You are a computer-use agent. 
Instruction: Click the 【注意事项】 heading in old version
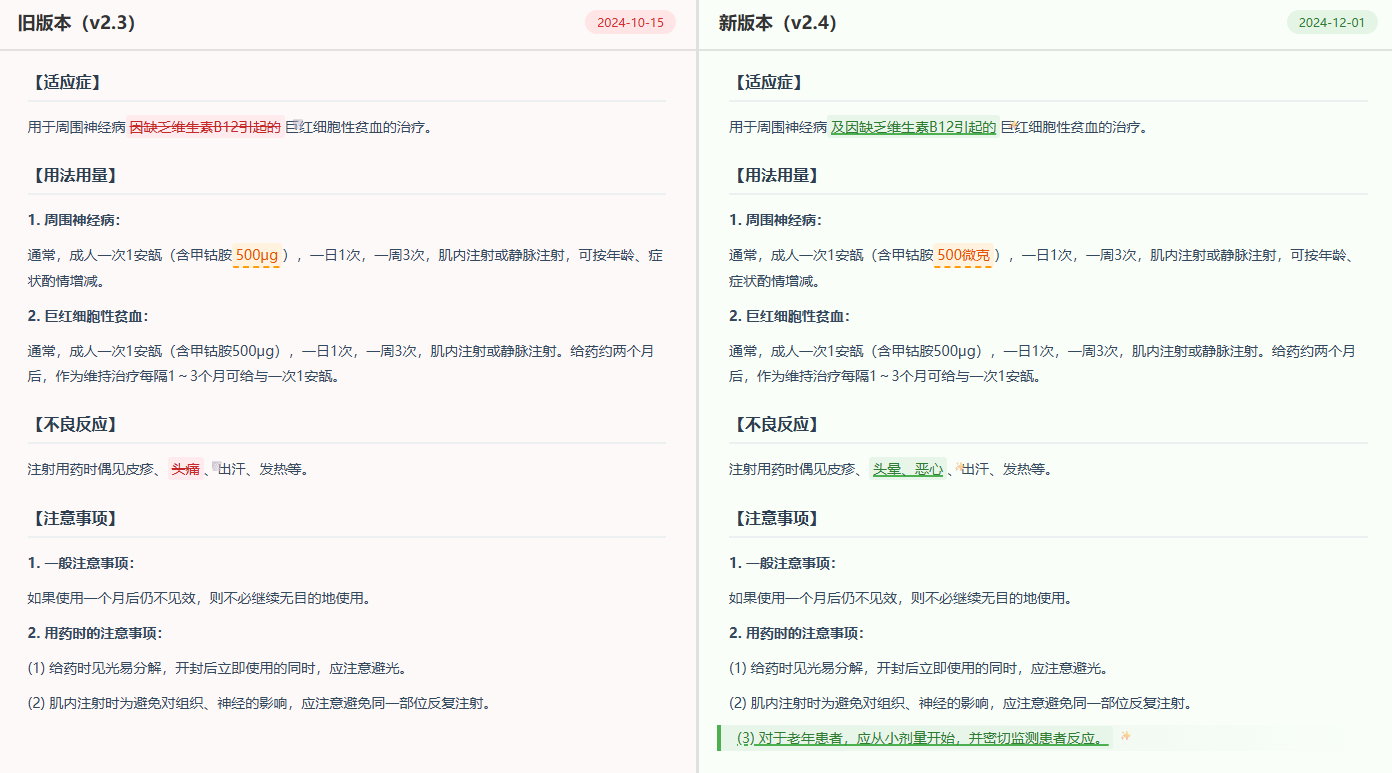(76, 518)
